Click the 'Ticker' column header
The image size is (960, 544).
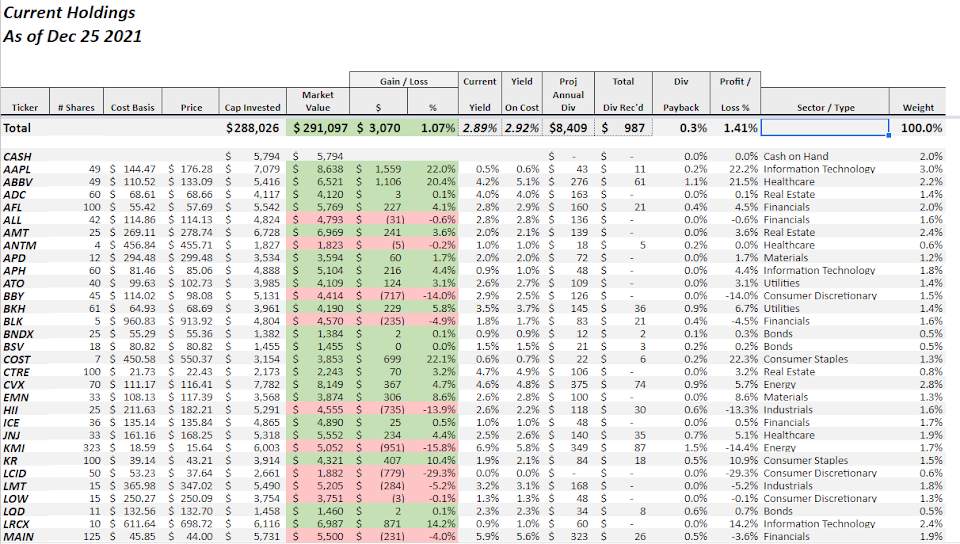tap(25, 107)
